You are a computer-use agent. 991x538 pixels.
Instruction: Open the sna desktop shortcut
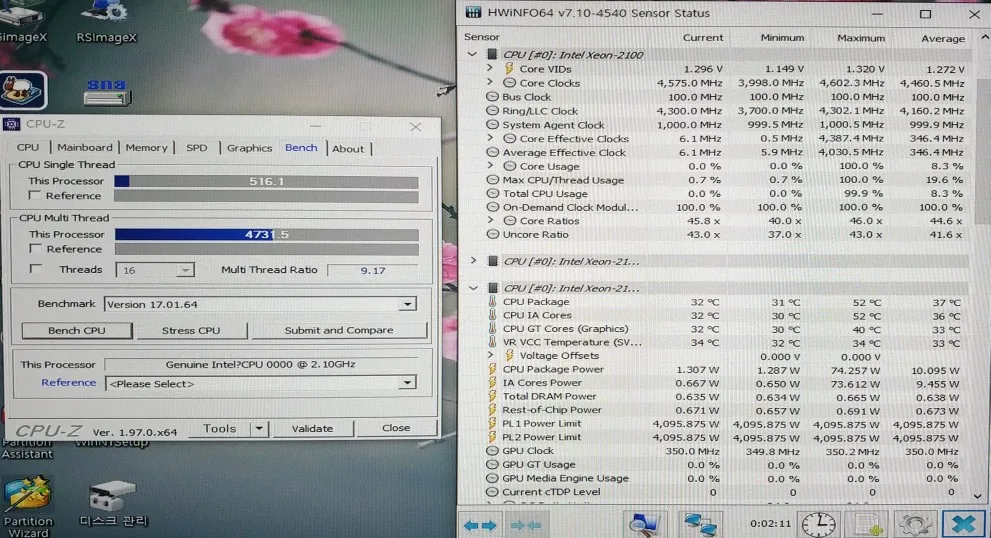coord(106,92)
